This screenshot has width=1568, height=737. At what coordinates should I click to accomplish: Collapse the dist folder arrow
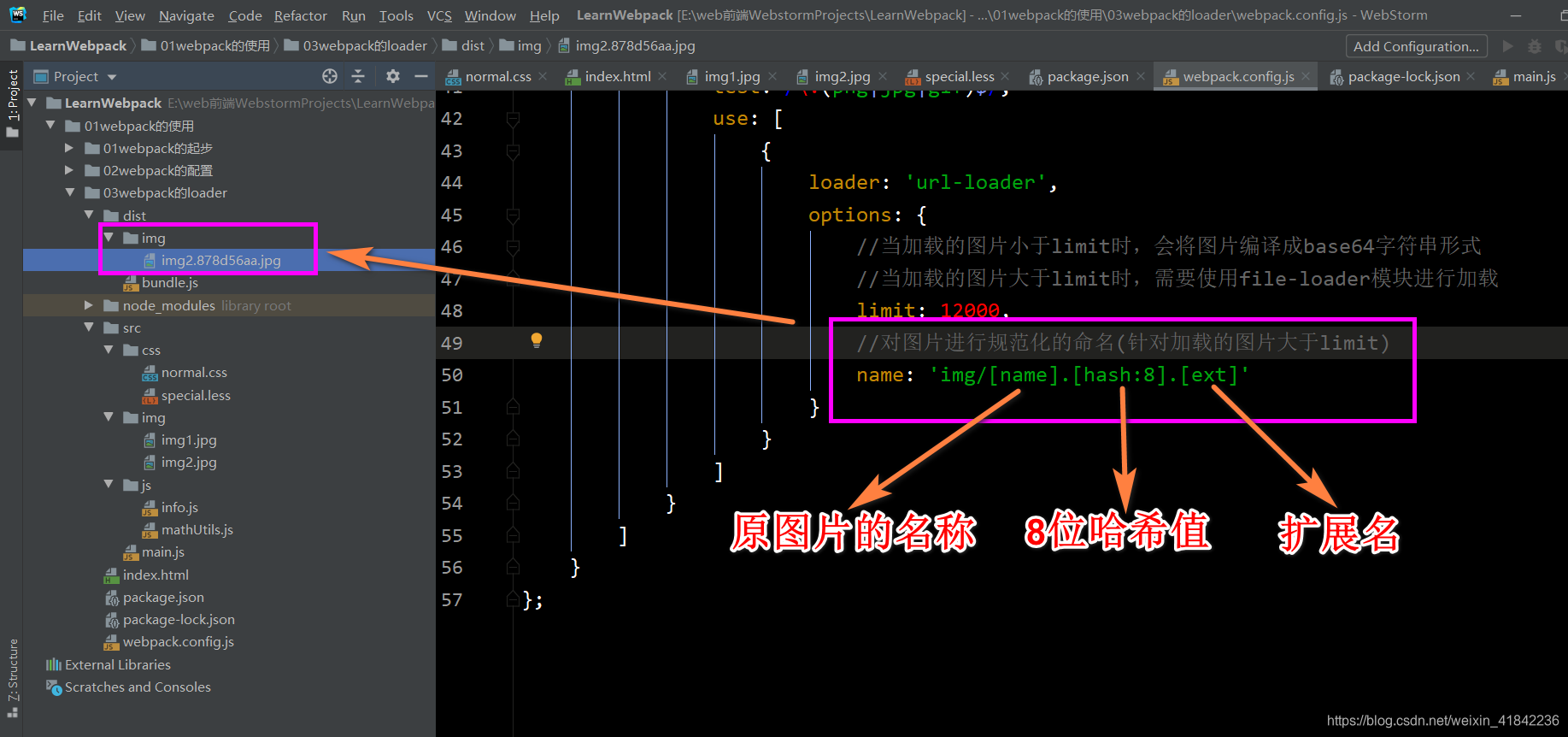tap(89, 215)
